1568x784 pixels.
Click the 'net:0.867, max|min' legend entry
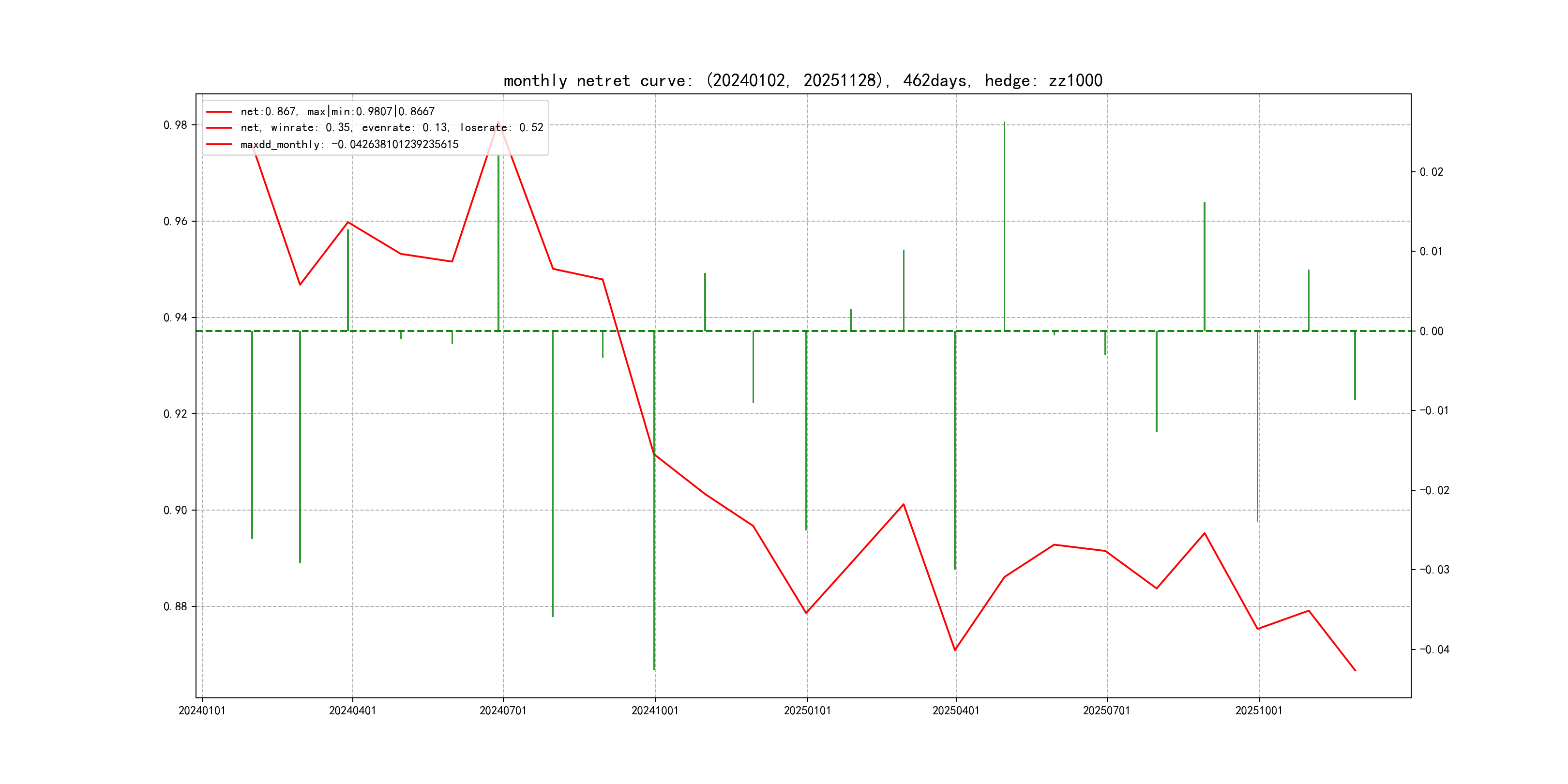[x=337, y=111]
